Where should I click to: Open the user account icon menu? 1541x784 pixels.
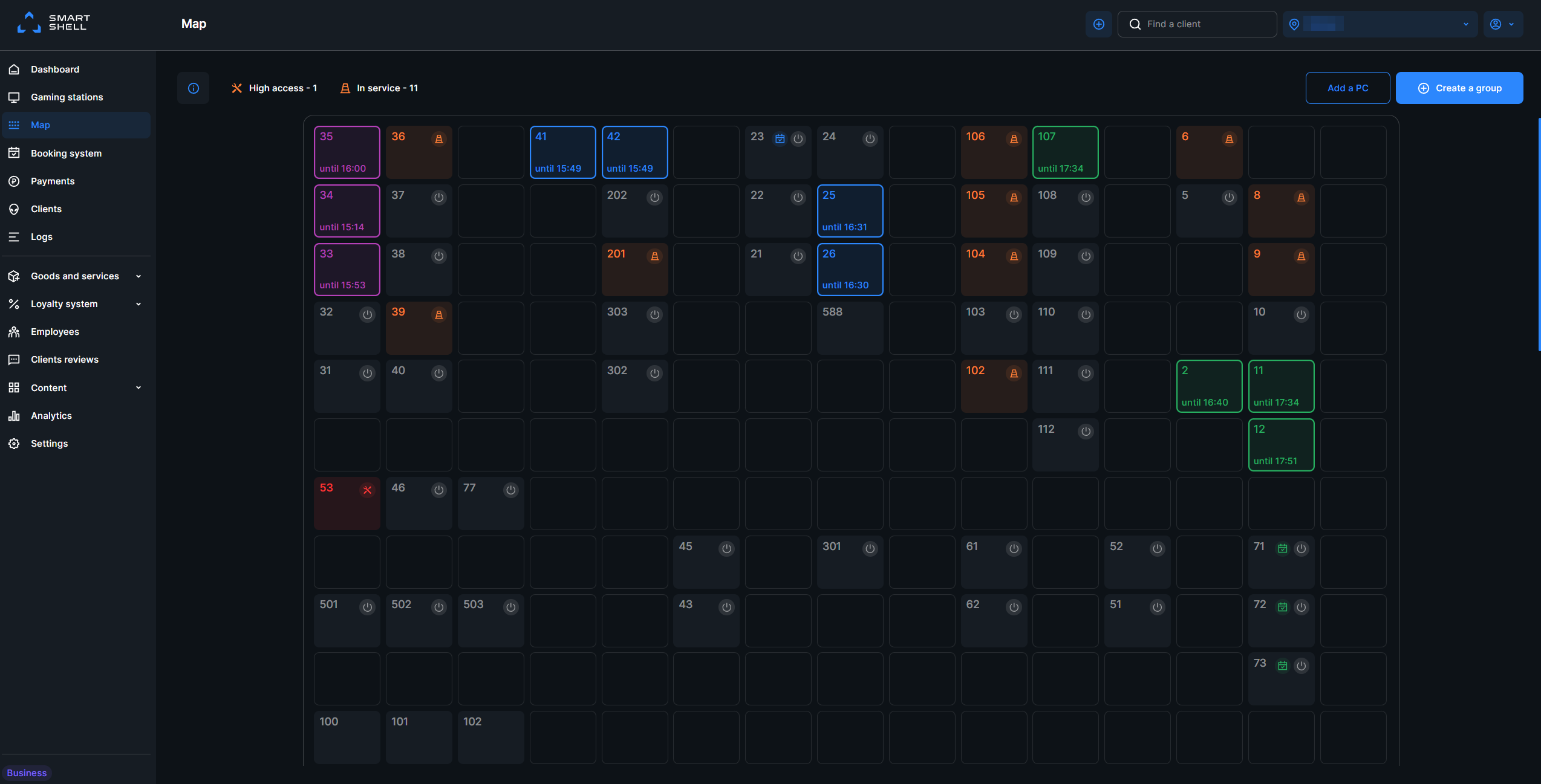pyautogui.click(x=1503, y=24)
